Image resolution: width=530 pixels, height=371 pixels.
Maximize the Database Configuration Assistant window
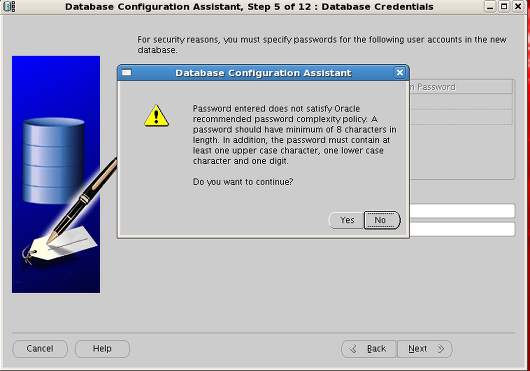tap(504, 6)
